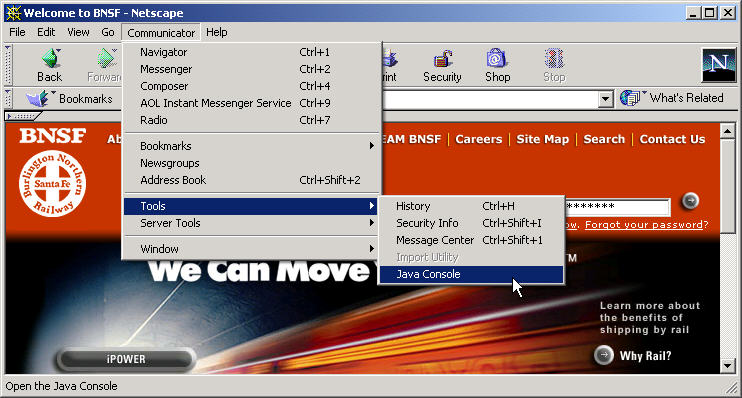Click the Why Rail? arrow icon
Screen dimensions: 742x398
point(603,355)
